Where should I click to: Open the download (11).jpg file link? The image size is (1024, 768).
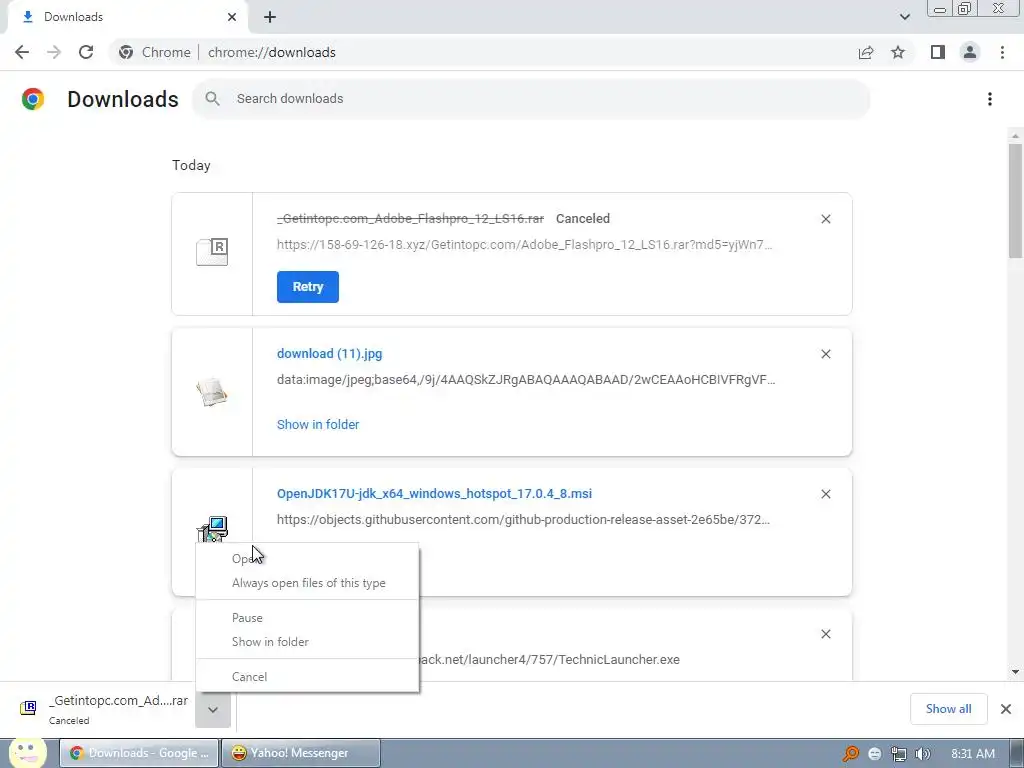330,354
